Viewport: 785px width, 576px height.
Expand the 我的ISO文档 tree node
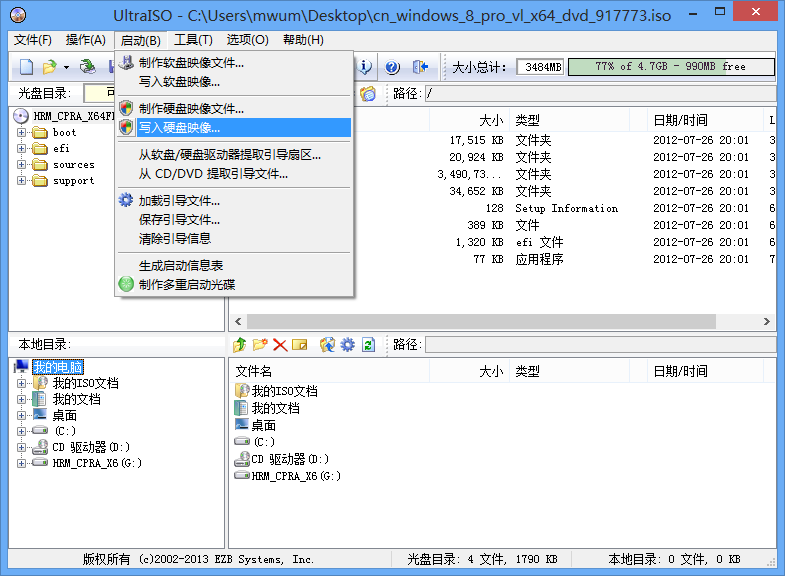(x=21, y=383)
